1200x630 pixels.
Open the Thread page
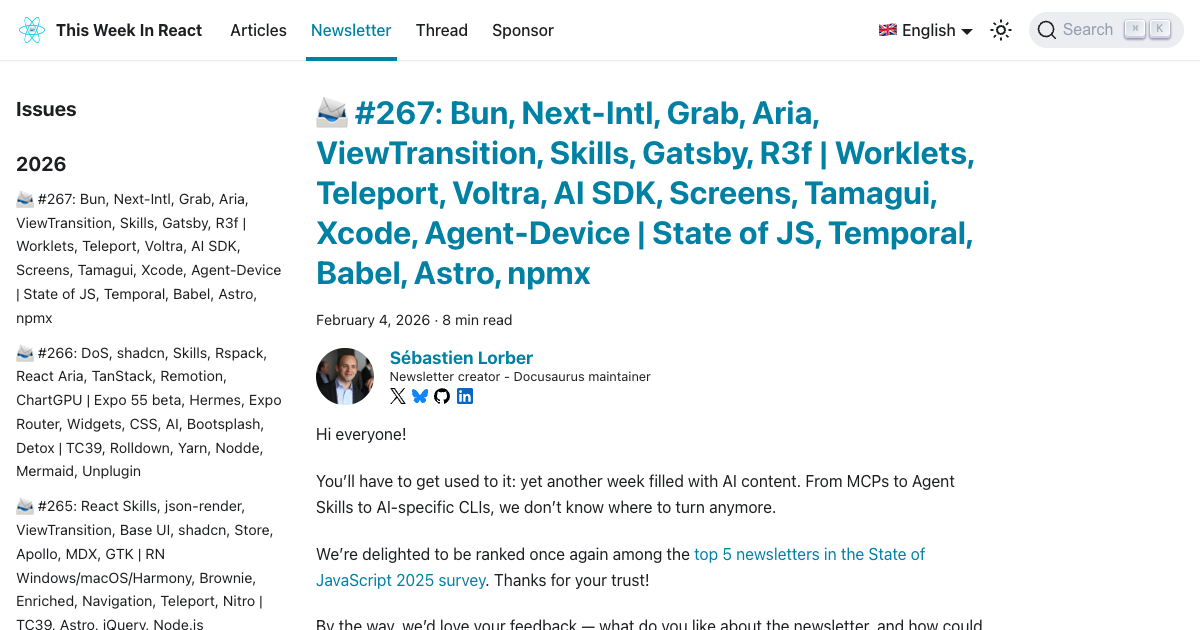[x=442, y=30]
